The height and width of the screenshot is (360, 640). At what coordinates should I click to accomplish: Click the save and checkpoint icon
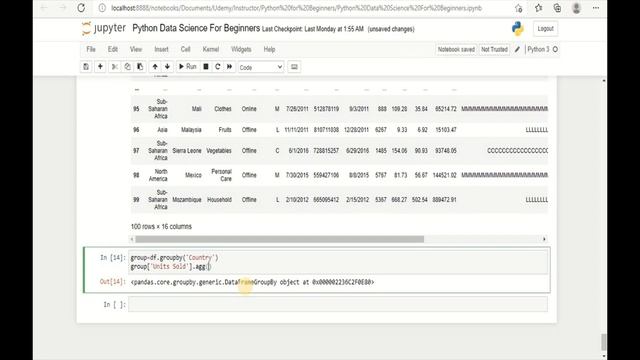pos(86,67)
